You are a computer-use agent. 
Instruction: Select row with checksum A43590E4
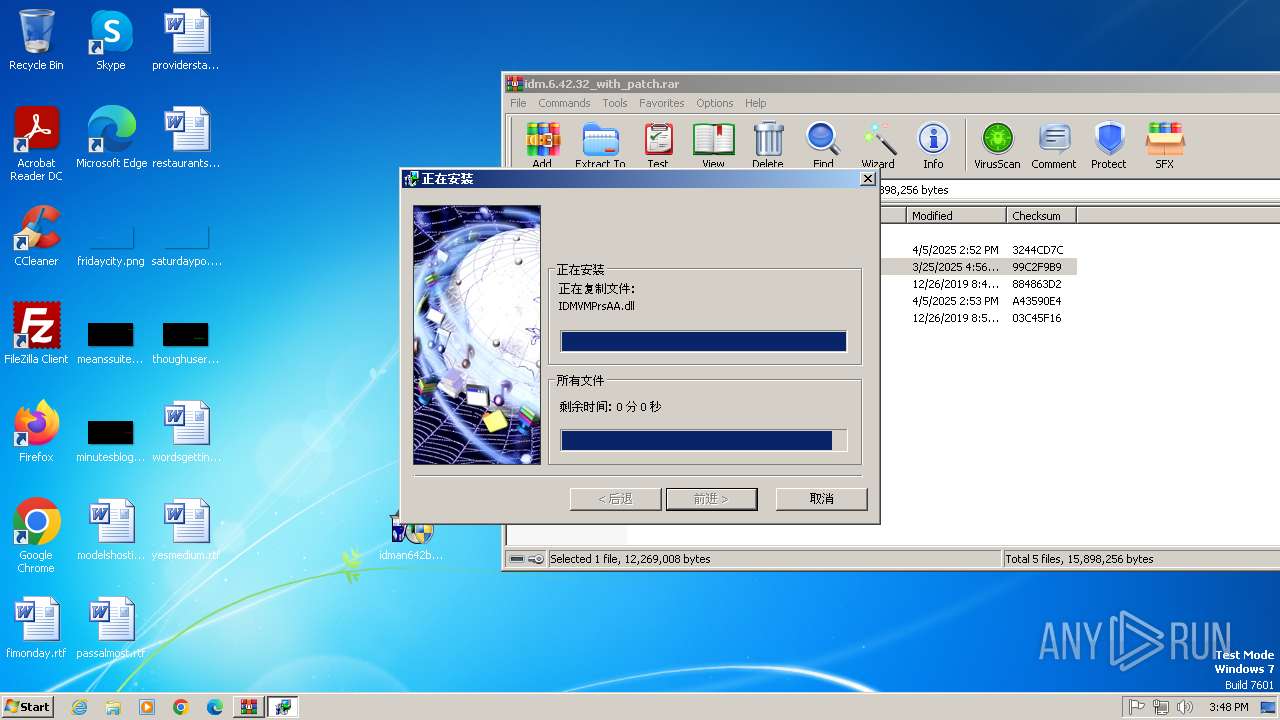[978, 301]
